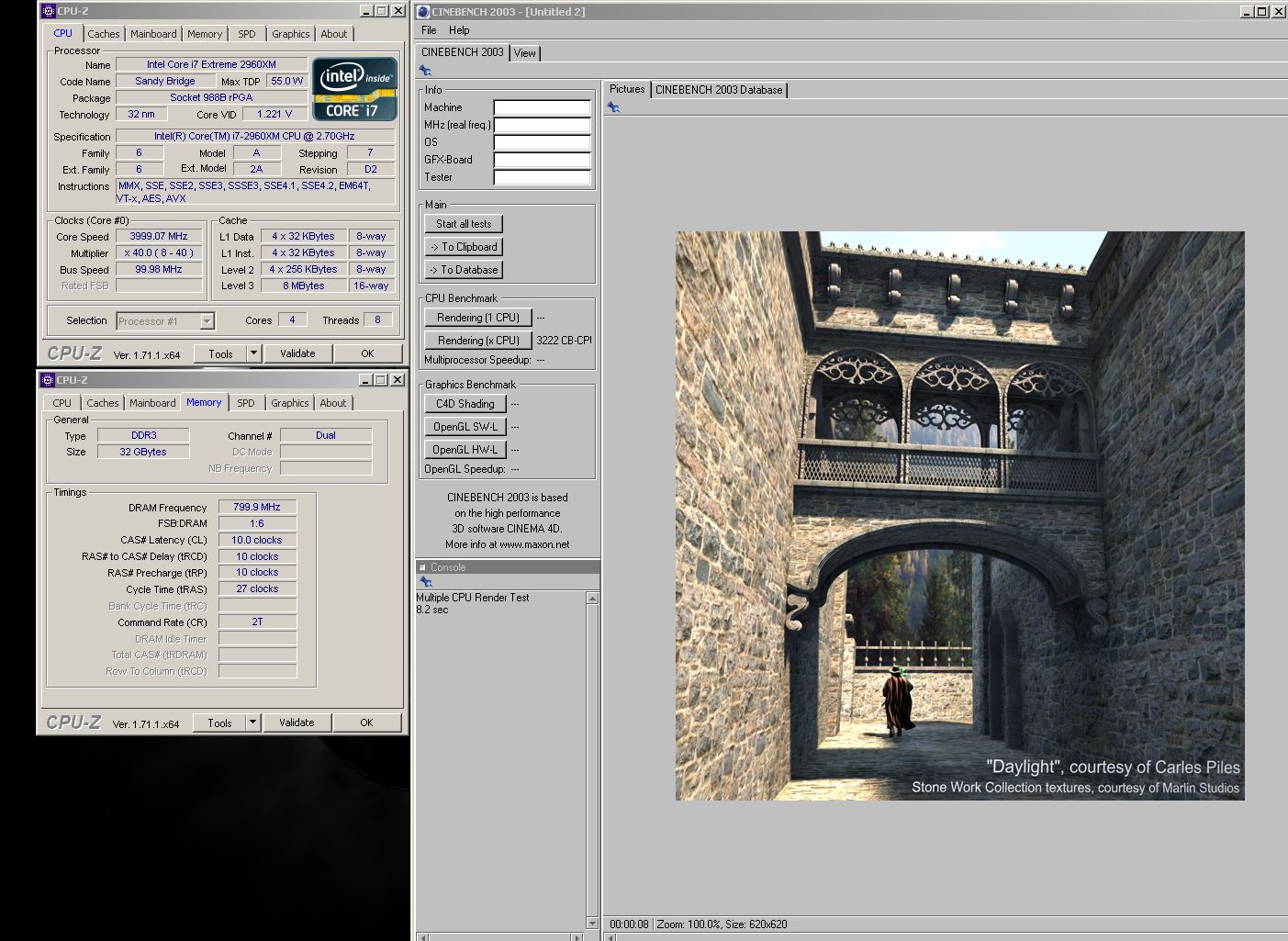The width and height of the screenshot is (1288, 941).
Task: Click memory Size value 32 GBytes
Action: pyautogui.click(x=143, y=452)
